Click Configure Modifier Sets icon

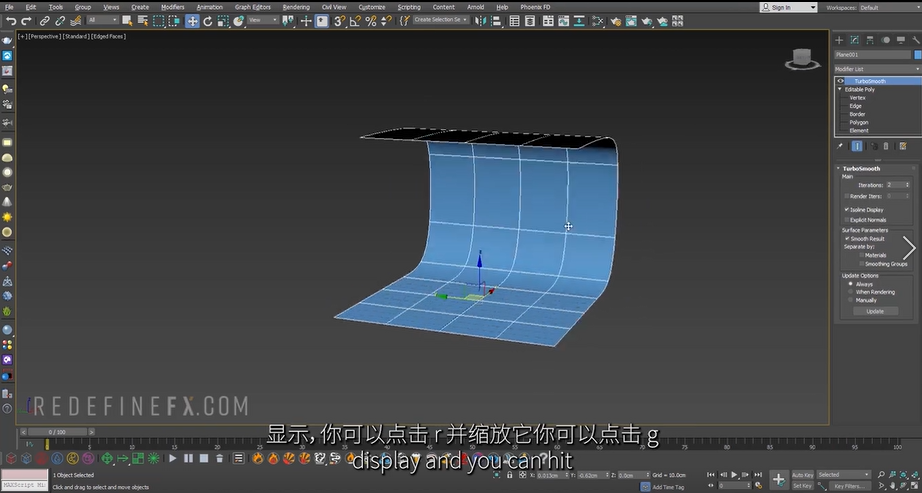pyautogui.click(x=903, y=146)
